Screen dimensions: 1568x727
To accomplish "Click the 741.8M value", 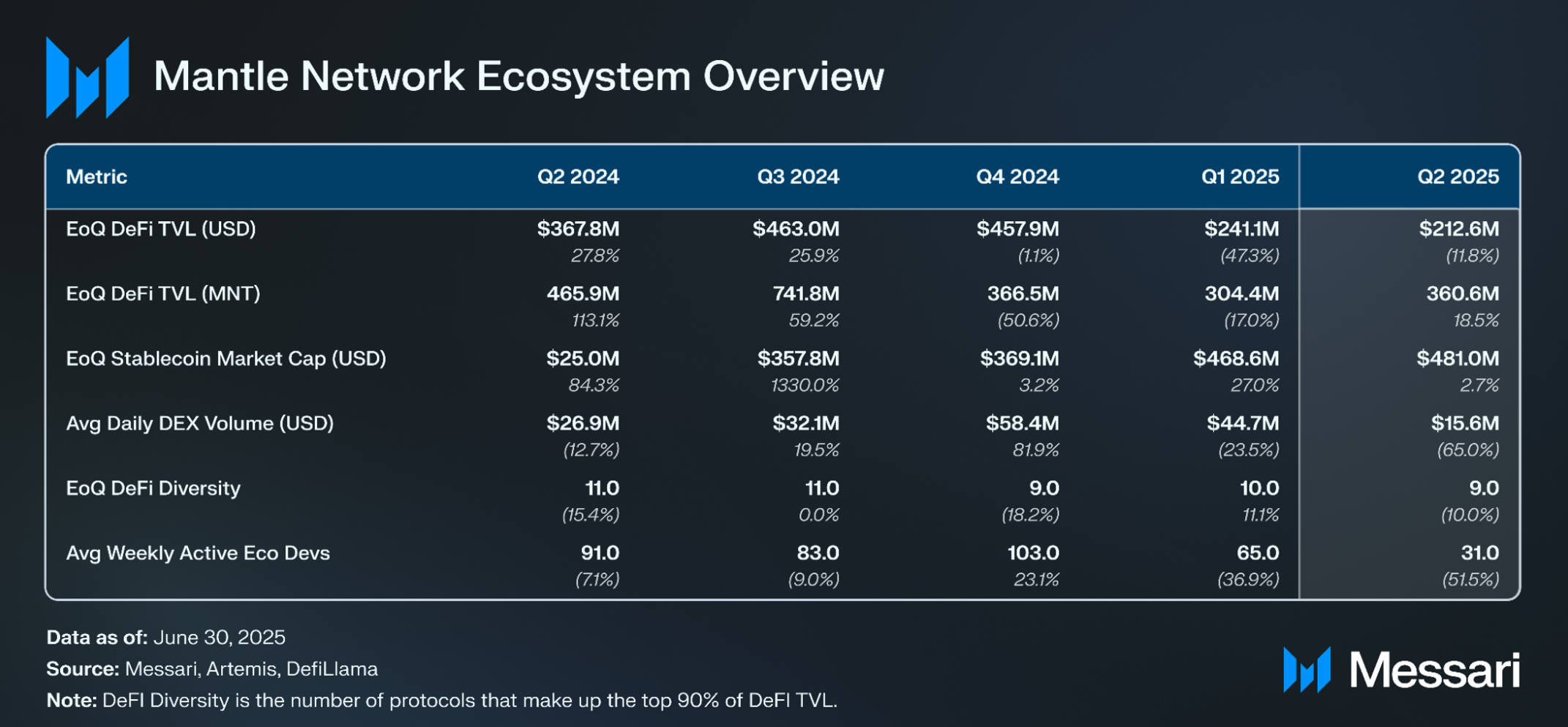I will [806, 294].
